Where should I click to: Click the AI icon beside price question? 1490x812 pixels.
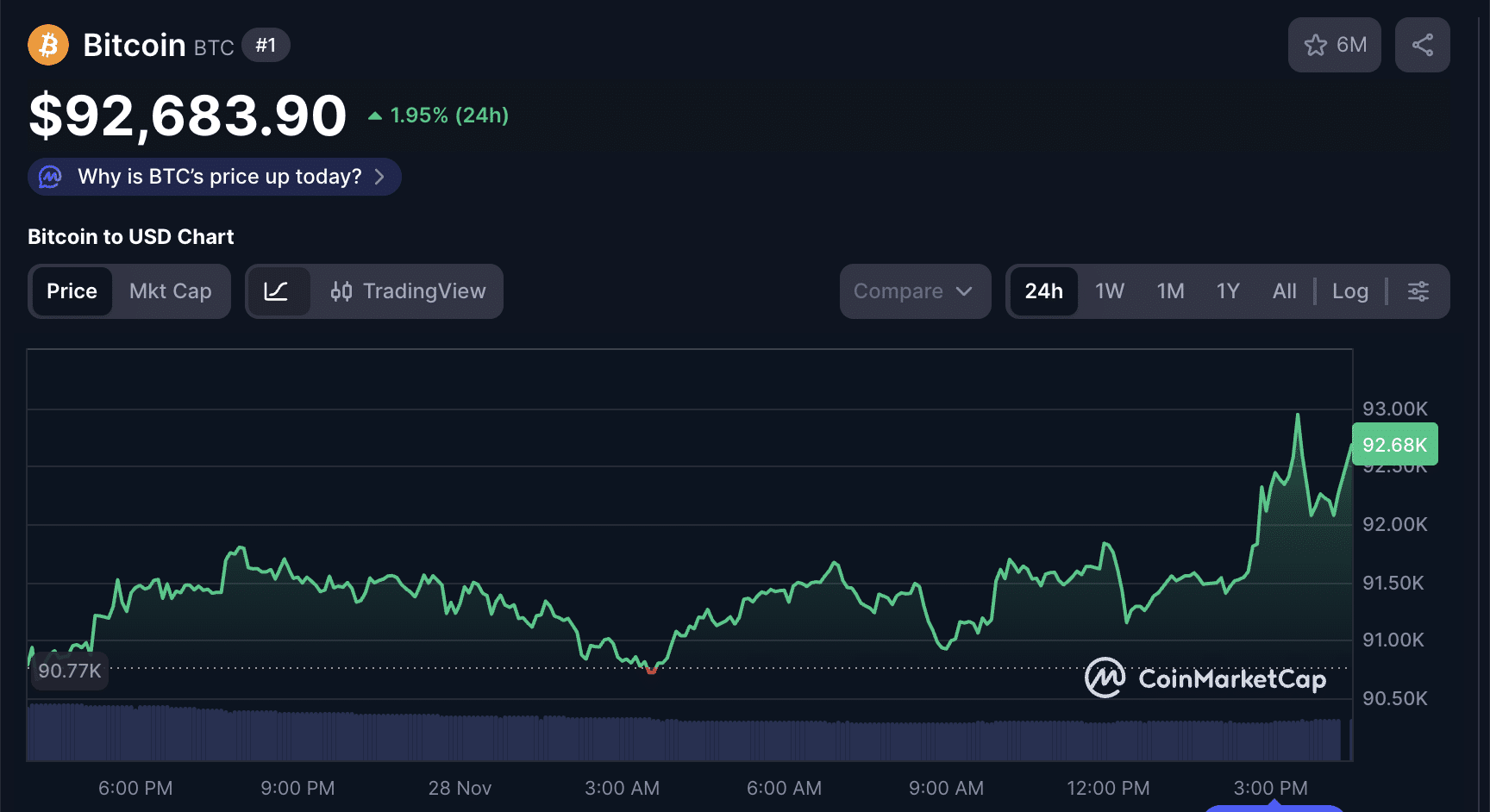click(51, 177)
